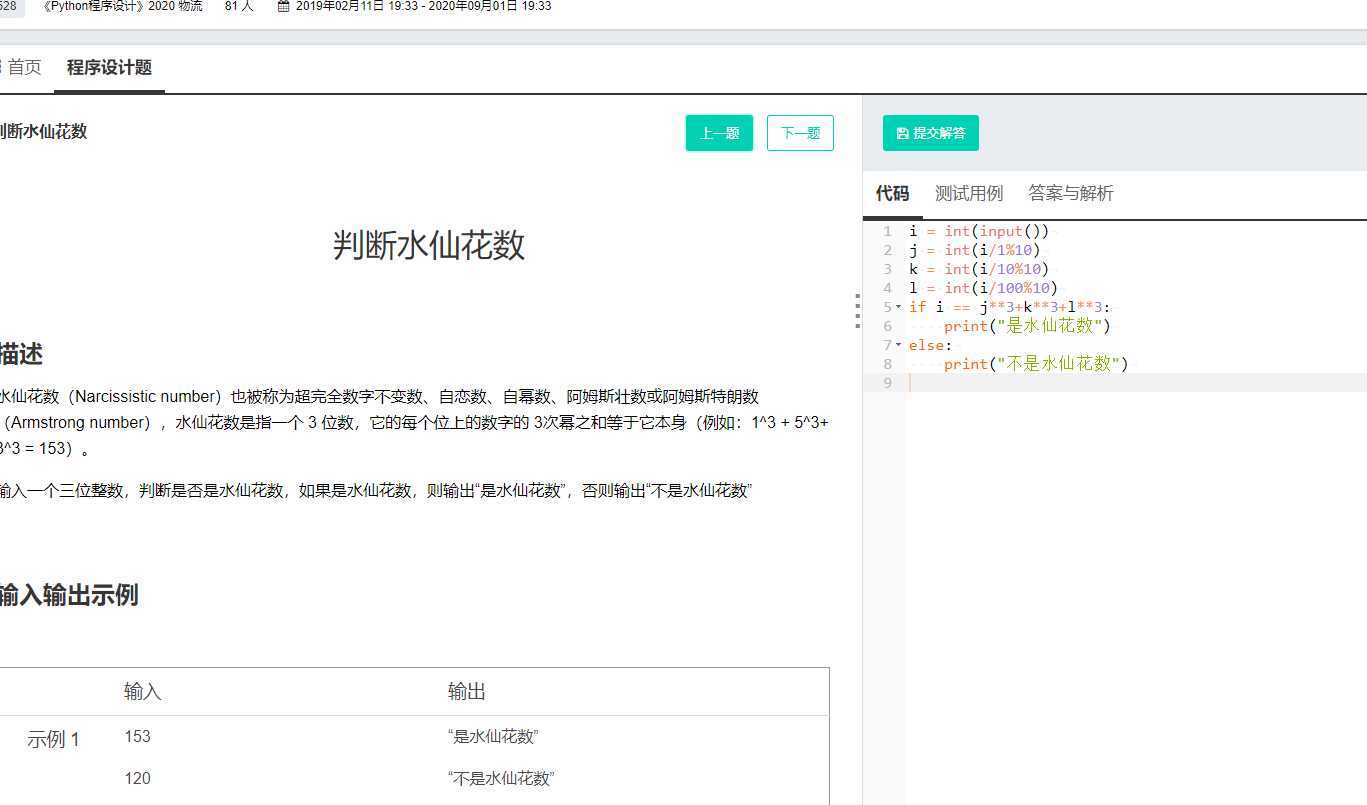The height and width of the screenshot is (805, 1367).
Task: Open the 答案与解析 tab
Action: tap(1070, 193)
